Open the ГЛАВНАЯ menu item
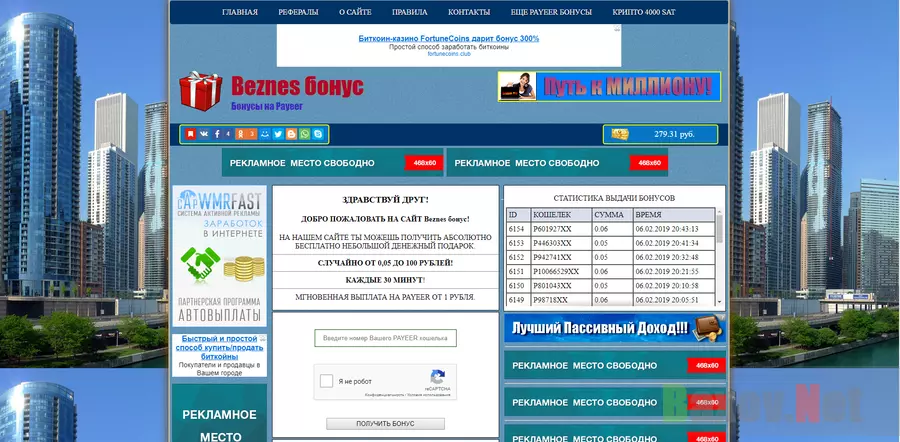Screen dimensions: 900x442 pos(240,12)
